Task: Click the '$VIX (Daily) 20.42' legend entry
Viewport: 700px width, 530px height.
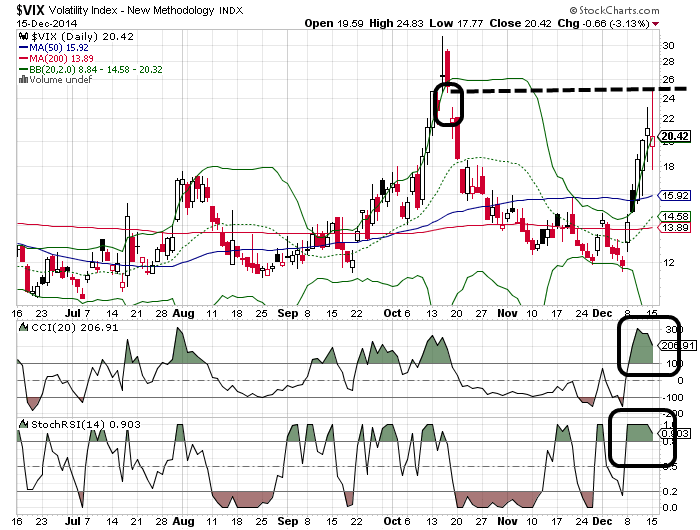Action: point(82,37)
